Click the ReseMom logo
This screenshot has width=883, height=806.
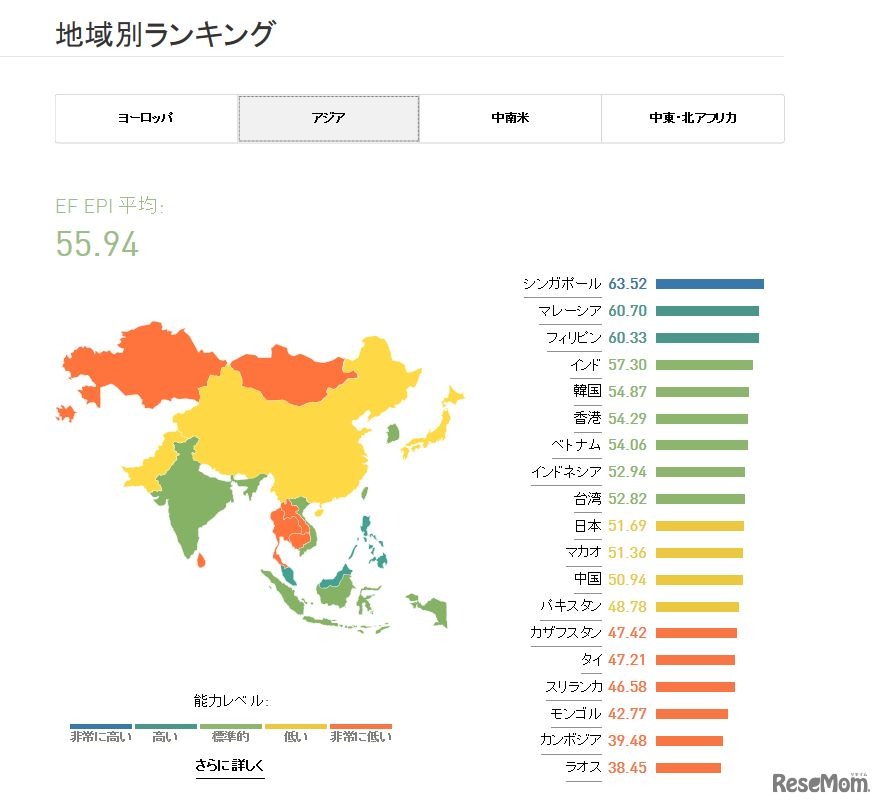pos(819,781)
